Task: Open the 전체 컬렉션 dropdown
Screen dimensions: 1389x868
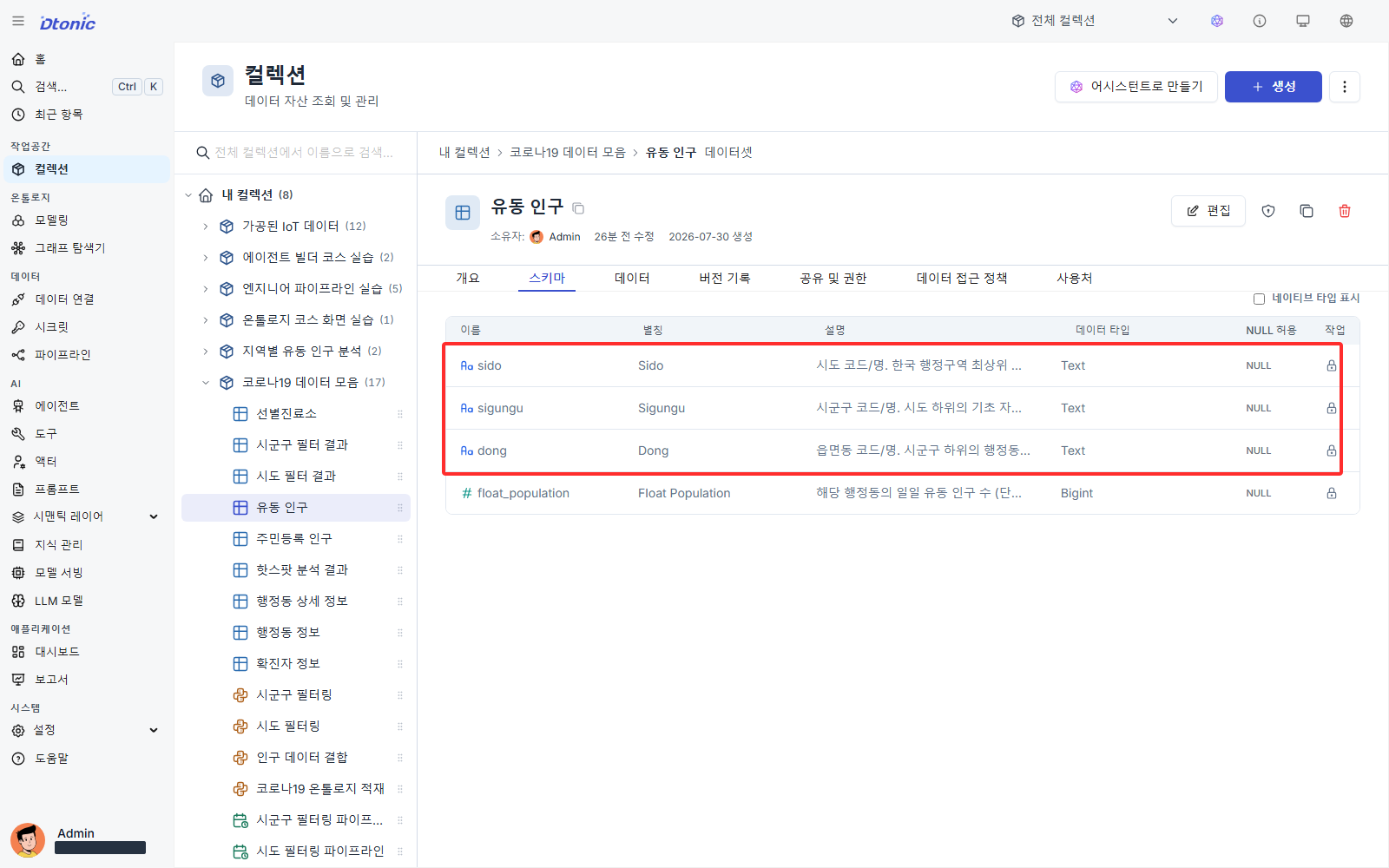Action: (x=1094, y=21)
